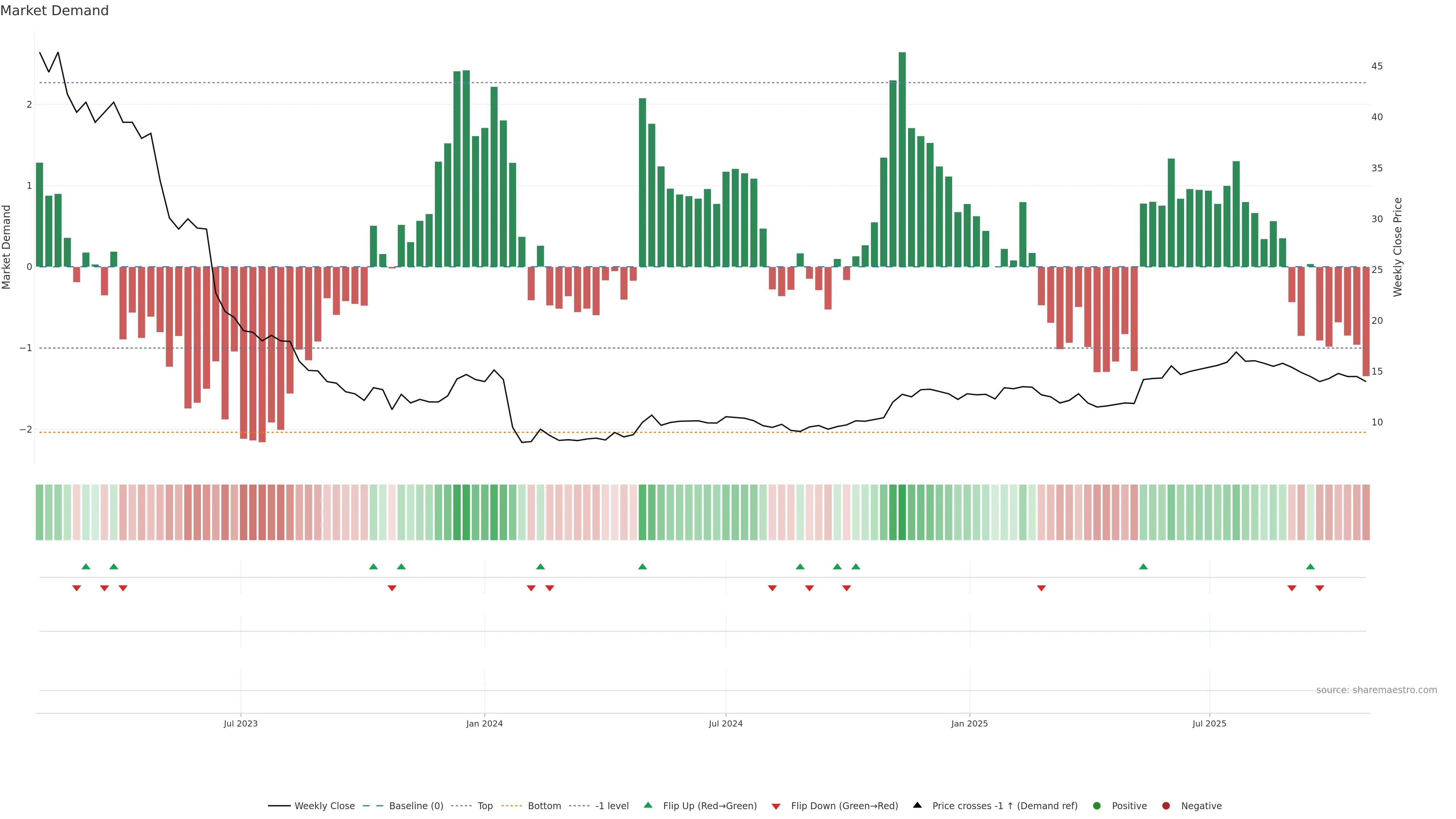Click red Flip Down legend triangle

[776, 806]
